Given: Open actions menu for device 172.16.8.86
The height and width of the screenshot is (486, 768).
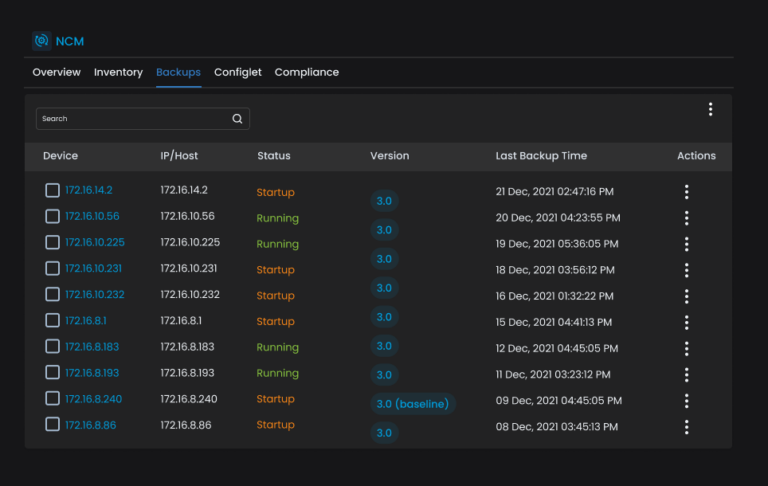Looking at the screenshot, I should click(686, 427).
